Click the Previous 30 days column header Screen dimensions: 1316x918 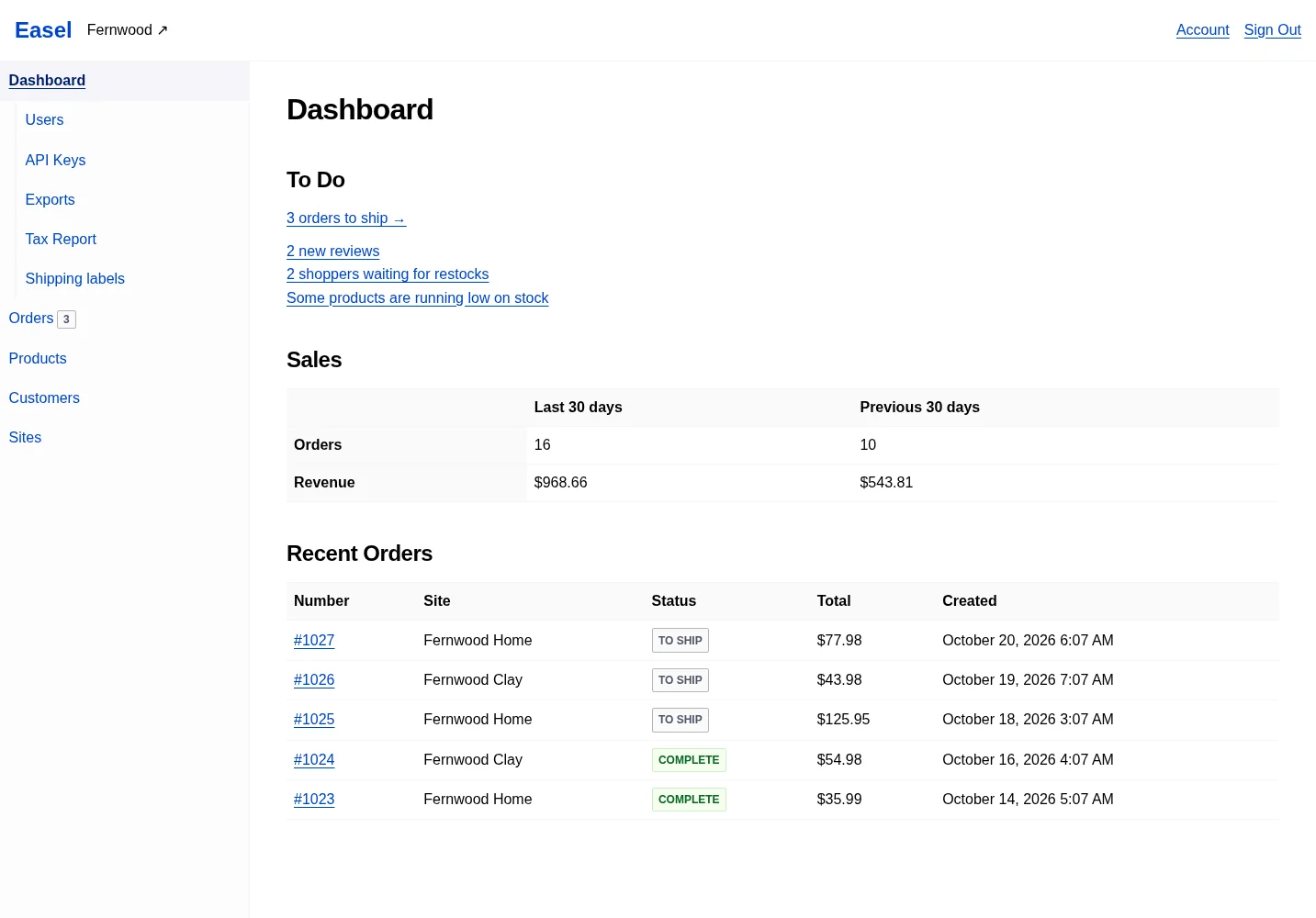pos(920,408)
